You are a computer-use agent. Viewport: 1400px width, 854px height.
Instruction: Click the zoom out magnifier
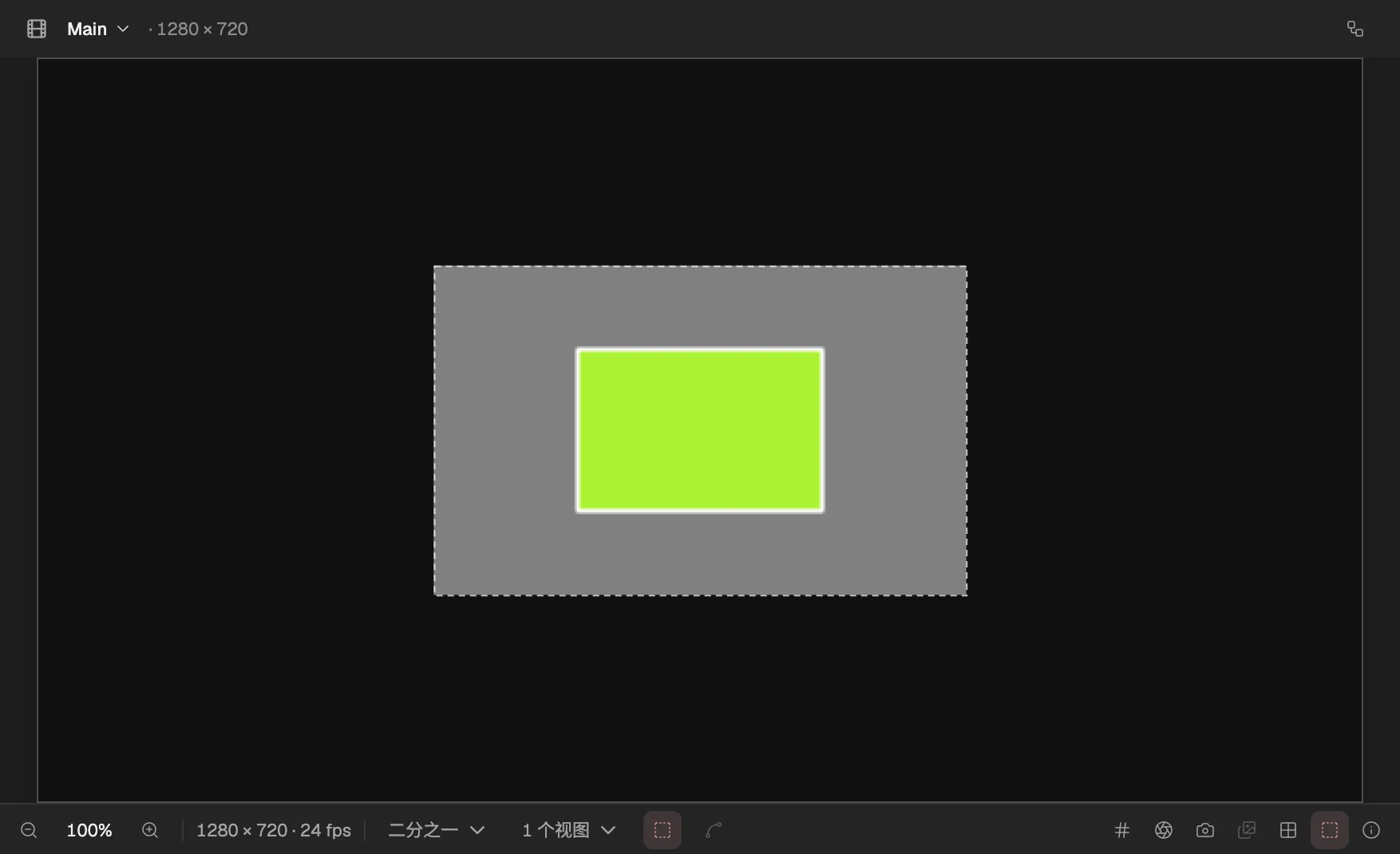[29, 830]
